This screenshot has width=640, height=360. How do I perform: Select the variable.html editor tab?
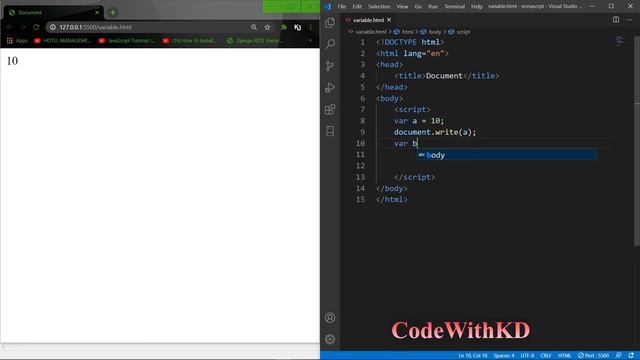pyautogui.click(x=368, y=20)
